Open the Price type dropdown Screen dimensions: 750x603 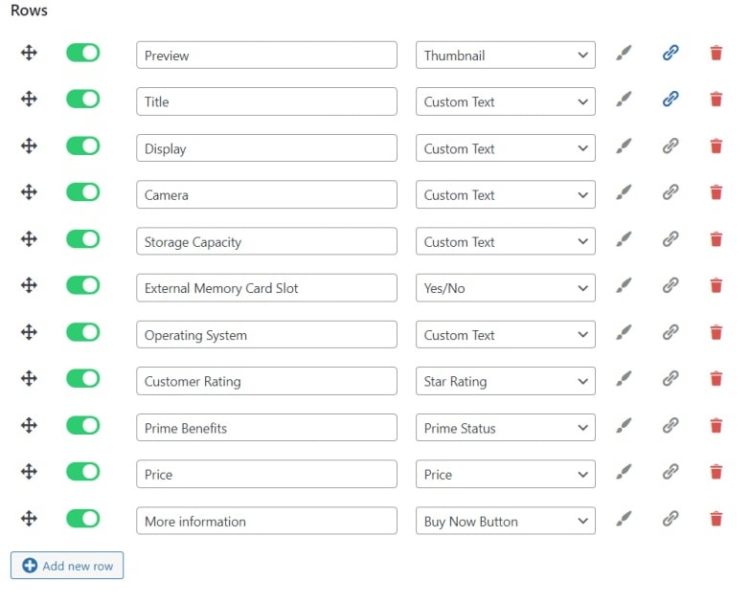pyautogui.click(x=506, y=474)
